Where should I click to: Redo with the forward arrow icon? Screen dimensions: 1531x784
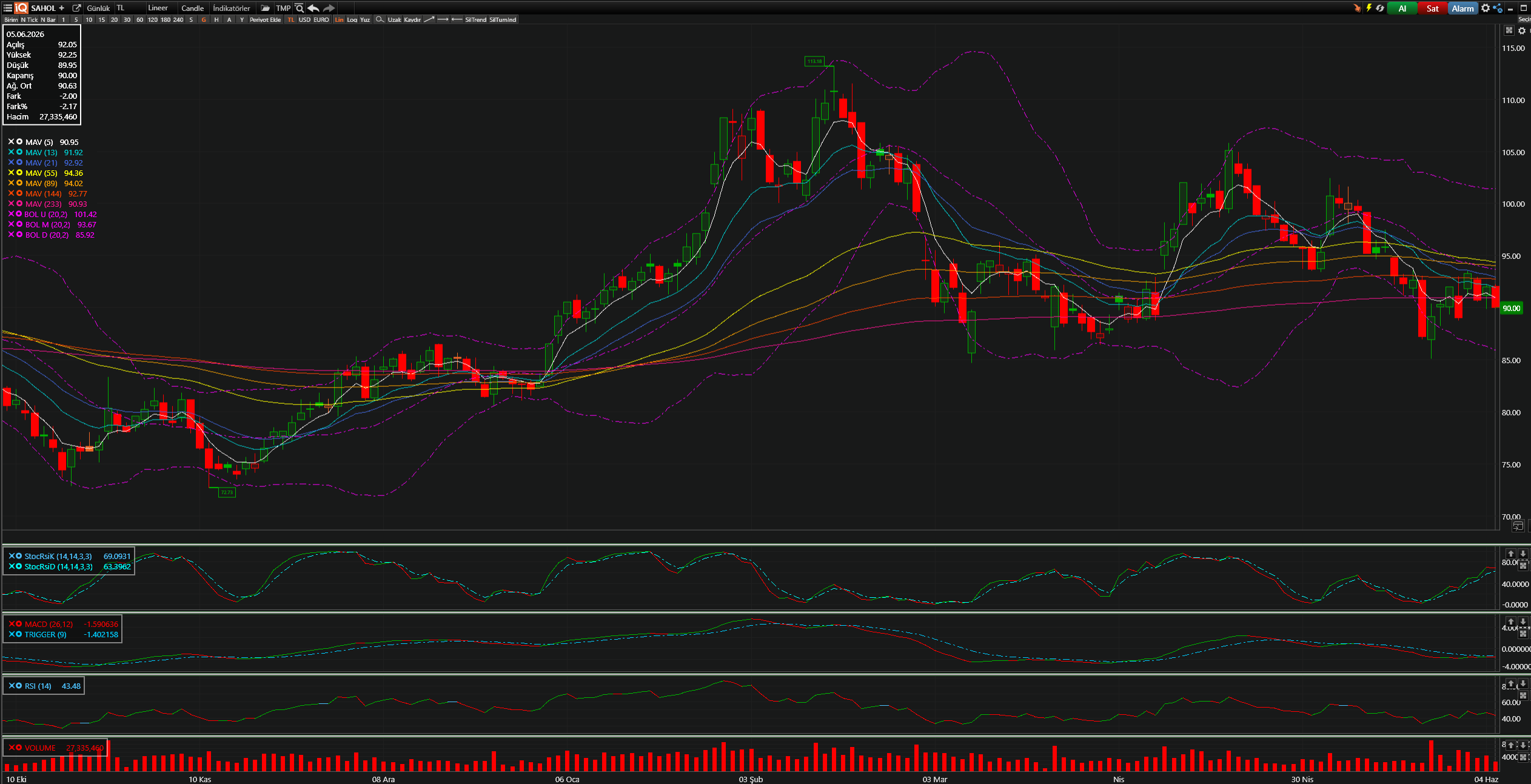[329, 8]
